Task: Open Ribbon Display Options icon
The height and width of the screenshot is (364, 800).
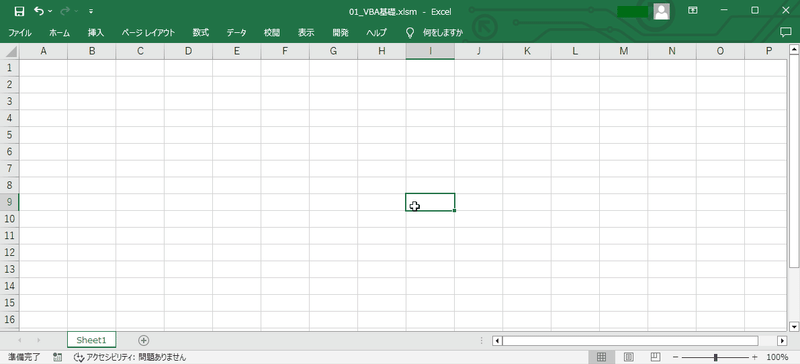Action: [x=692, y=10]
